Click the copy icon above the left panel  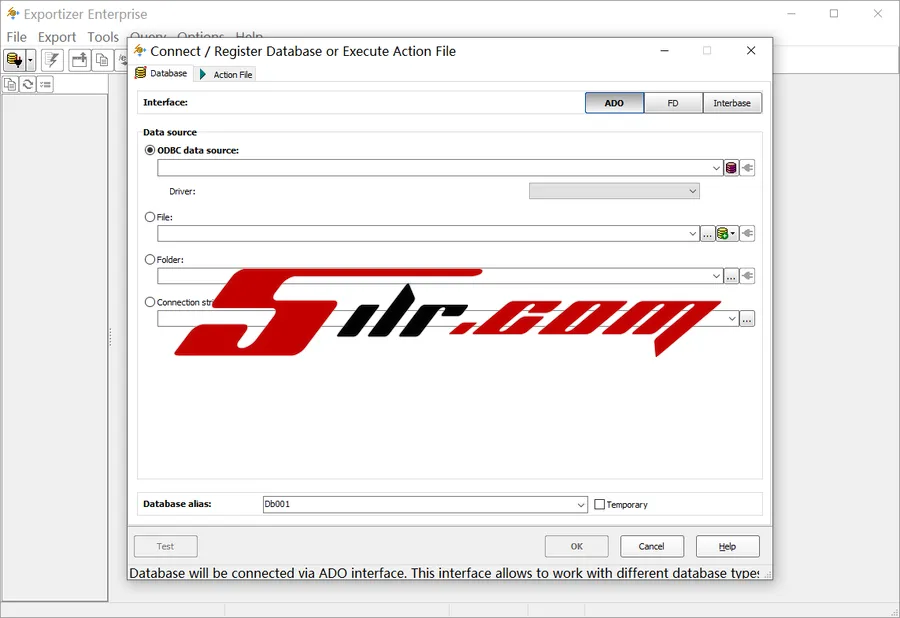click(10, 84)
